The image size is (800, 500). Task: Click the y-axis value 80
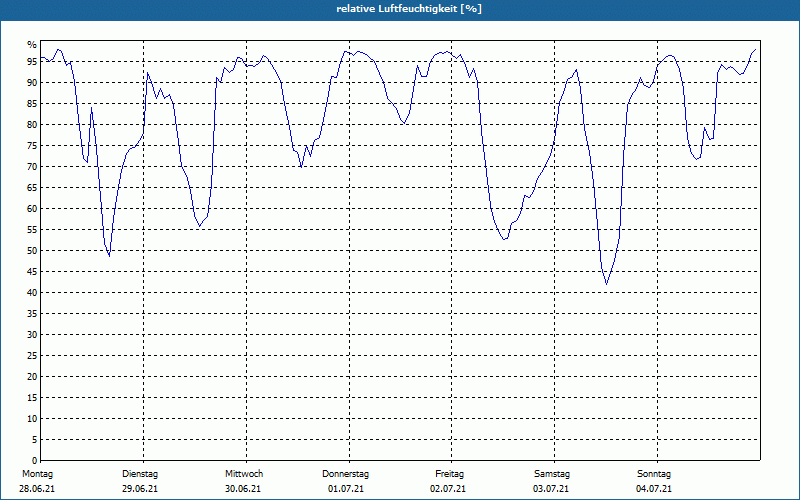[x=32, y=124]
